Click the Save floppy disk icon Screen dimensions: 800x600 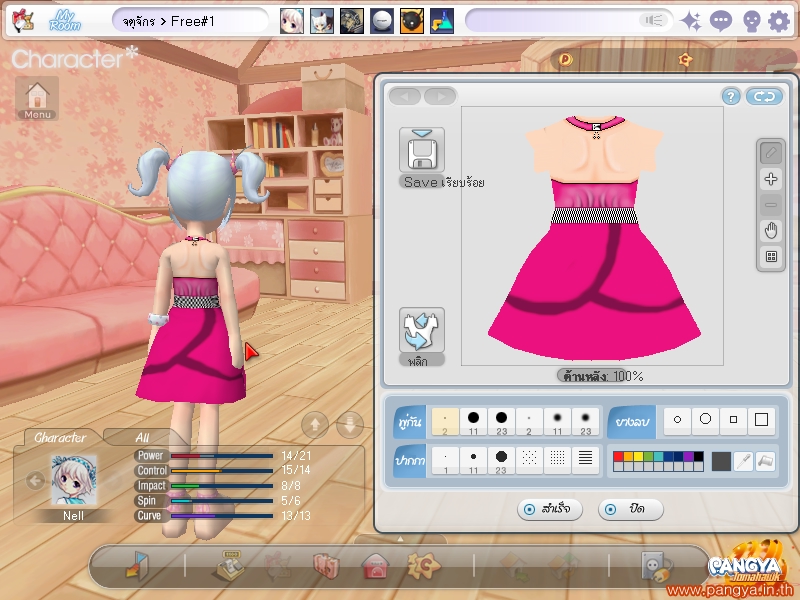[422, 150]
